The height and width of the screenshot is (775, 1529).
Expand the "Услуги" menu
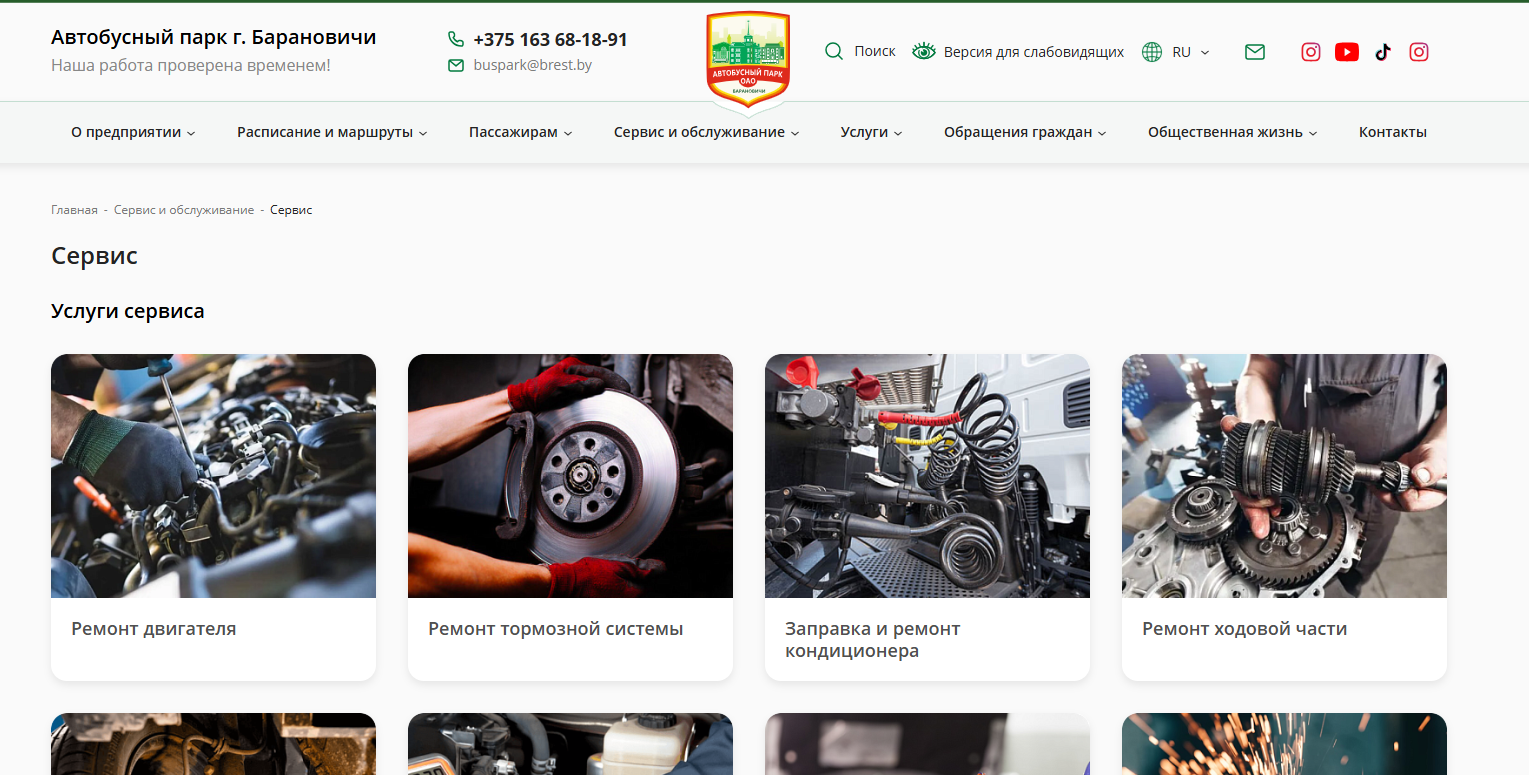pyautogui.click(x=871, y=132)
